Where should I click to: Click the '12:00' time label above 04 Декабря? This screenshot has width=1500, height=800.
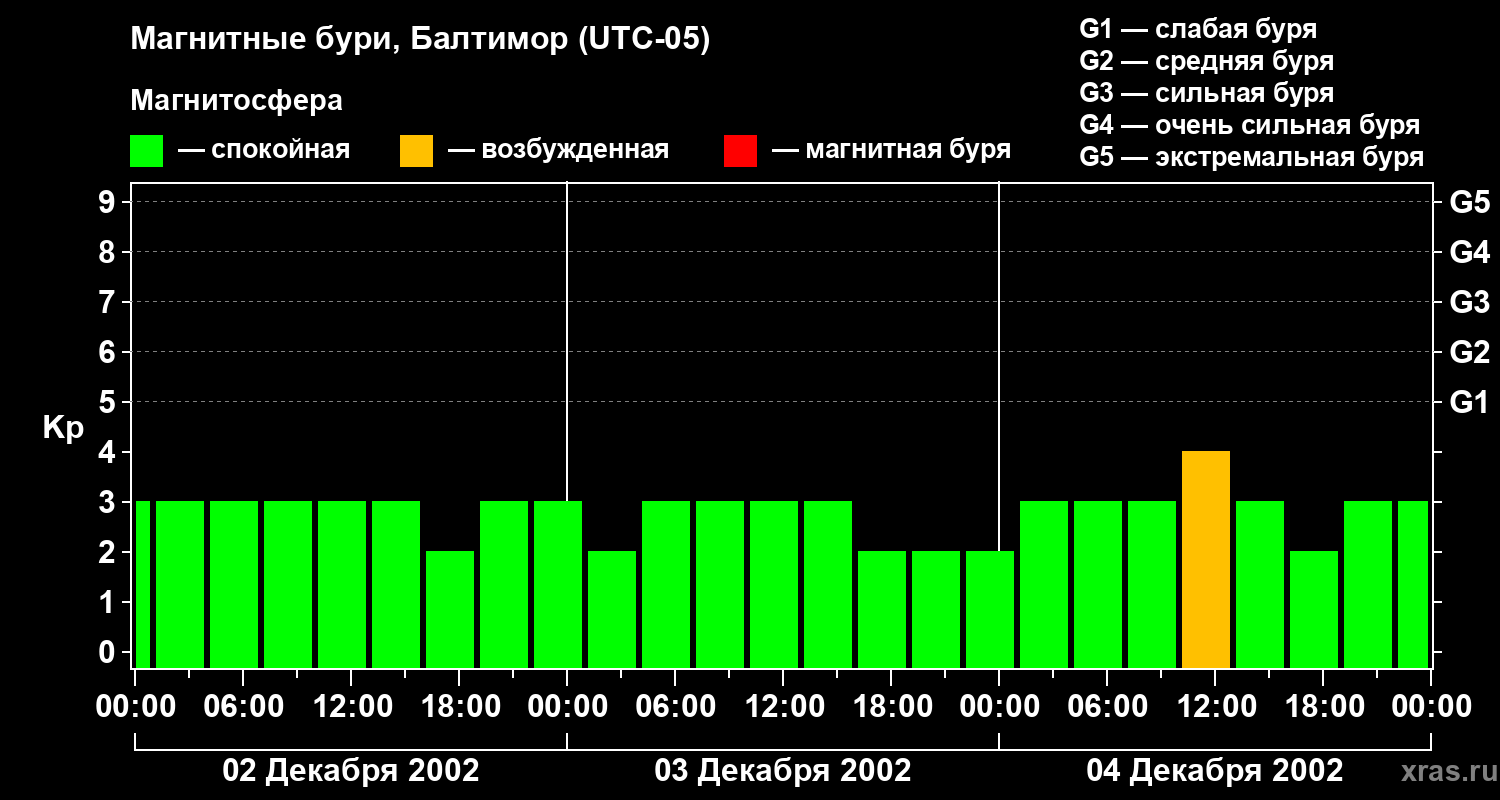1215,707
